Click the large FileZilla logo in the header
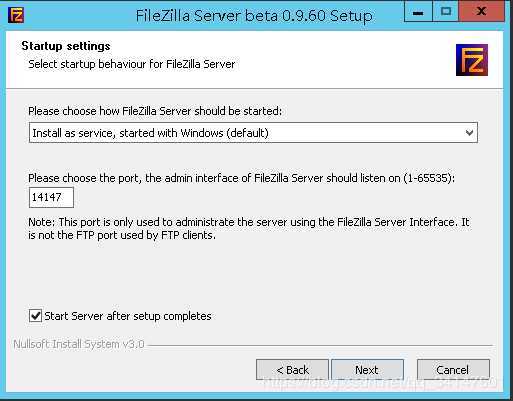 (472, 60)
